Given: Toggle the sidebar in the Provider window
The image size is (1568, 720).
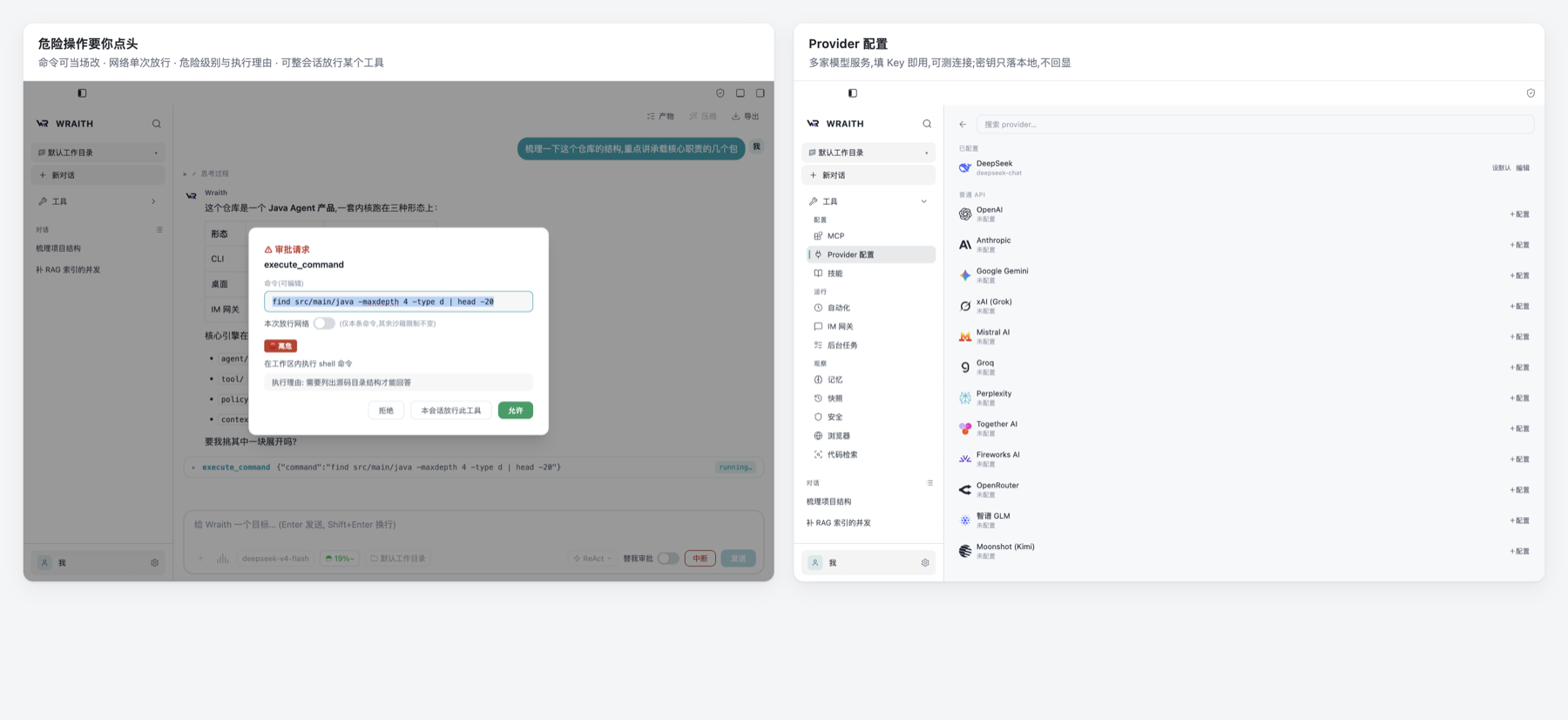Looking at the screenshot, I should [853, 93].
